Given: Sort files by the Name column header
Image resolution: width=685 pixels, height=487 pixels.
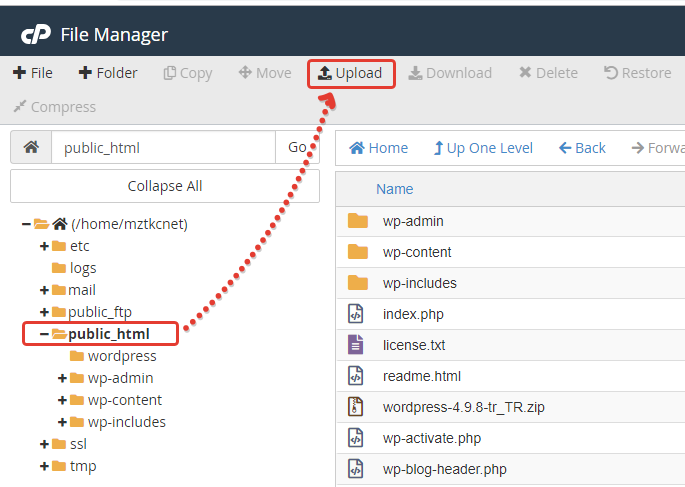Looking at the screenshot, I should point(394,189).
